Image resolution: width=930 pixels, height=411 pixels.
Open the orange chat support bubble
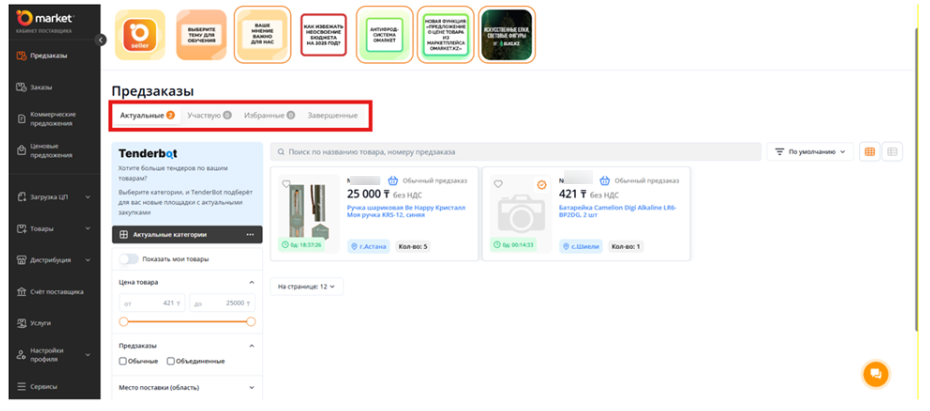[875, 374]
